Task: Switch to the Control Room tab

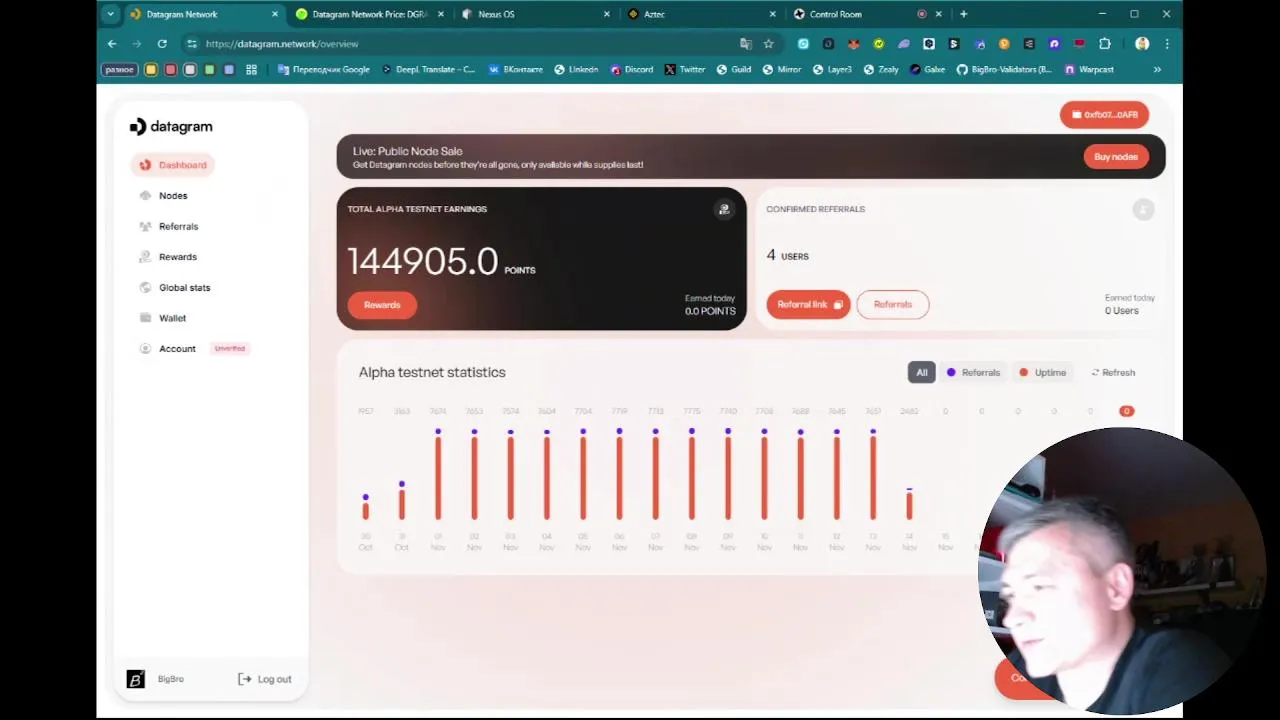Action: pyautogui.click(x=866, y=14)
